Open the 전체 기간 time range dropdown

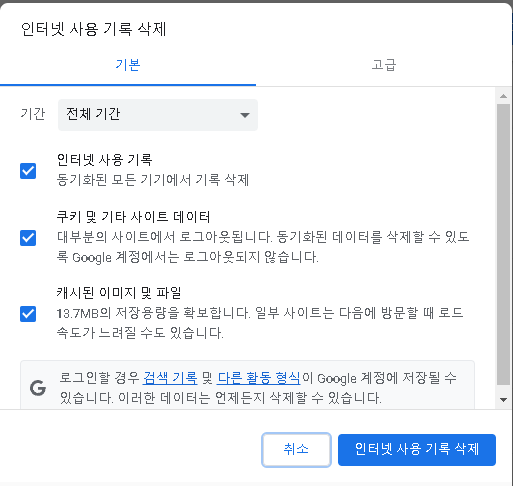pos(158,115)
